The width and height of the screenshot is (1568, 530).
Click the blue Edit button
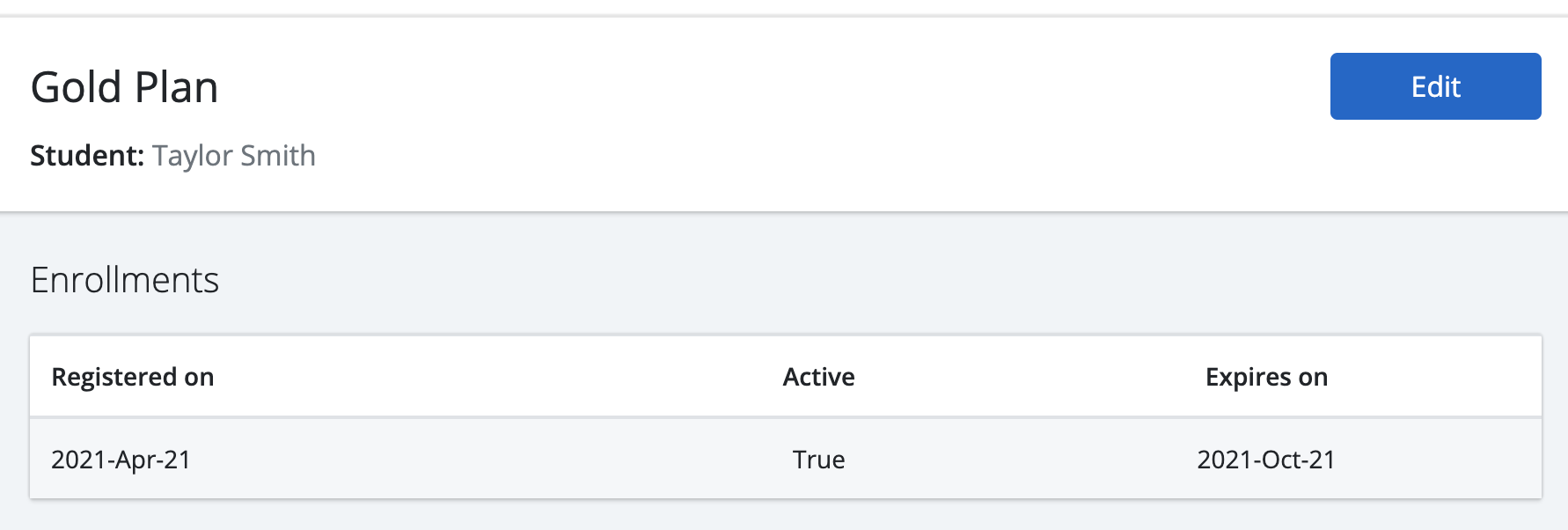coord(1435,86)
